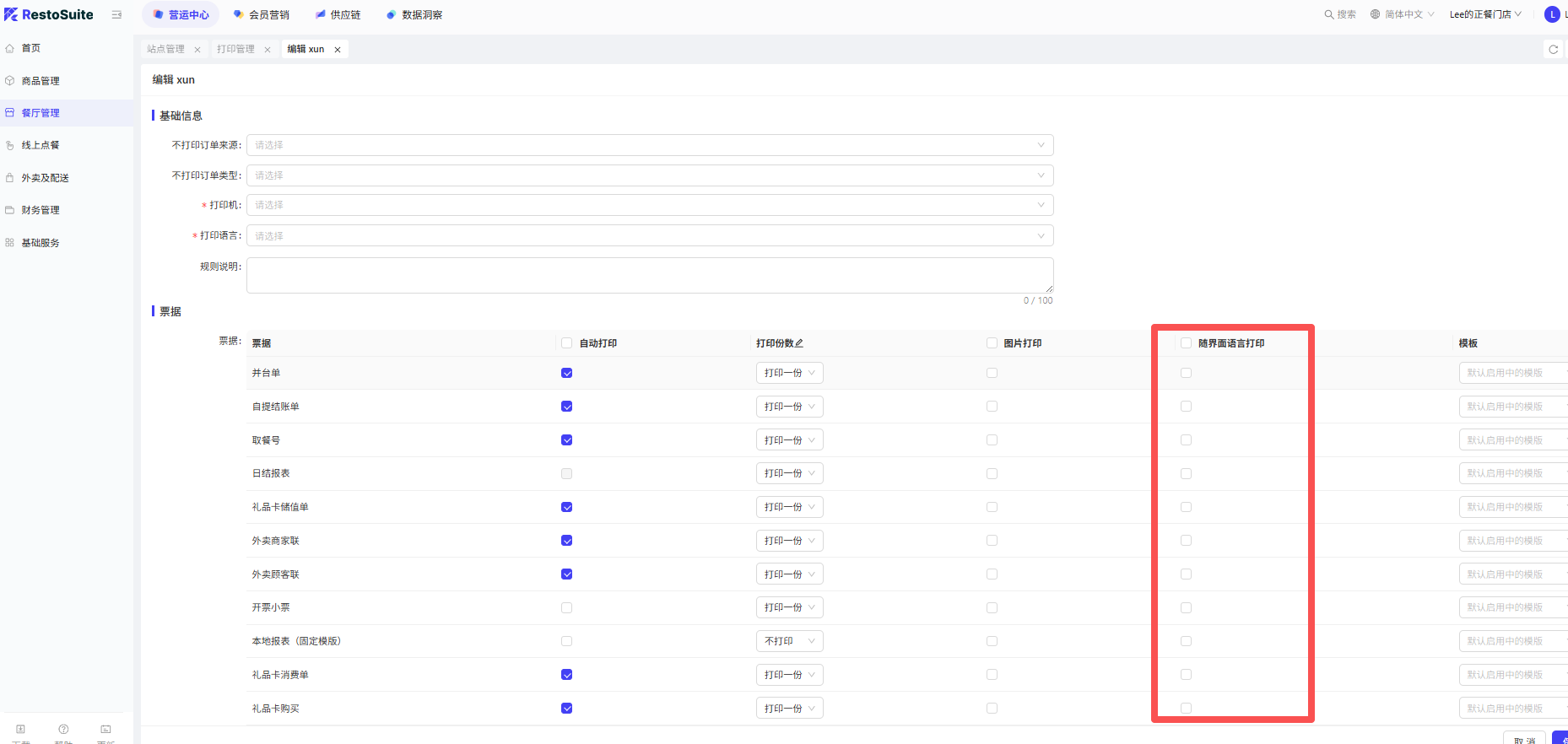Screen dimensions: 1568x744
Task: Open 首页 from the sidebar home icon
Action: (10, 48)
